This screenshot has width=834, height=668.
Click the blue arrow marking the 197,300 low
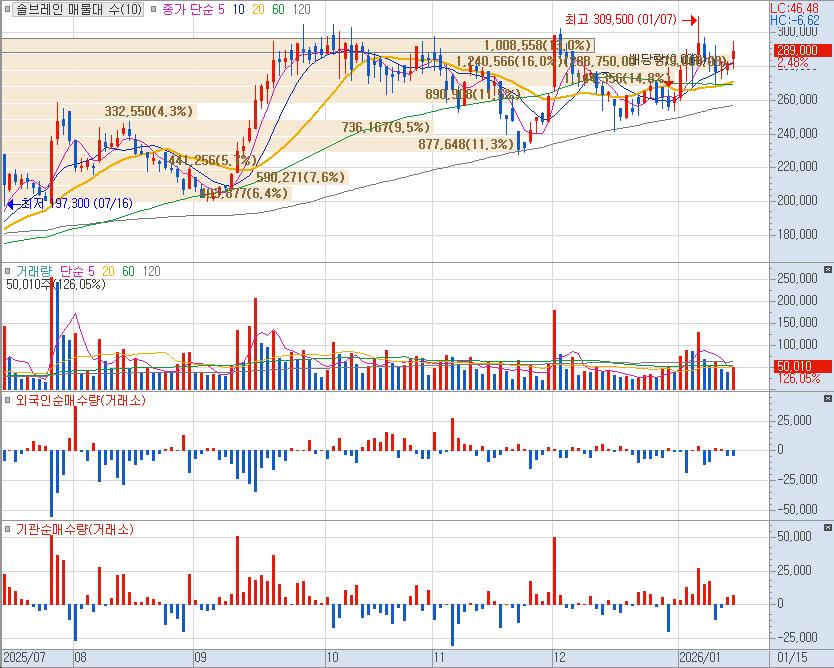pos(12,203)
